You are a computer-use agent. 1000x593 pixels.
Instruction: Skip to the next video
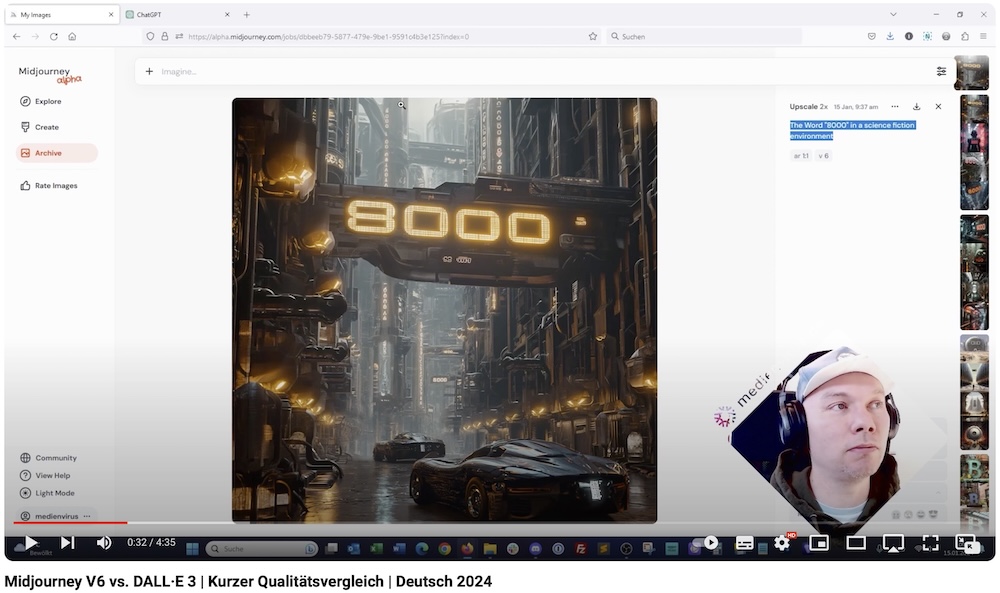[x=68, y=543]
